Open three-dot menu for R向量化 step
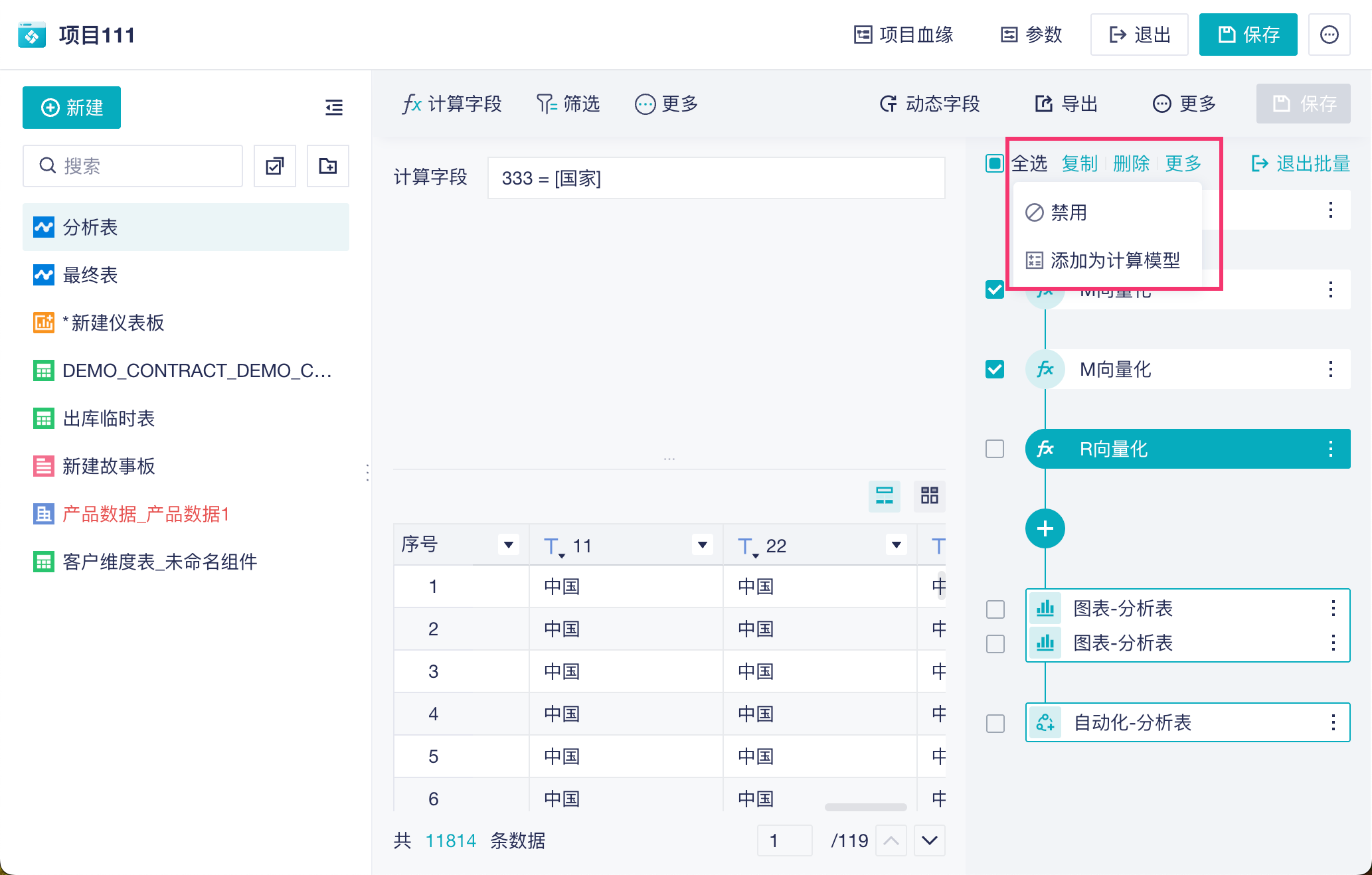The height and width of the screenshot is (875, 1372). click(1330, 449)
